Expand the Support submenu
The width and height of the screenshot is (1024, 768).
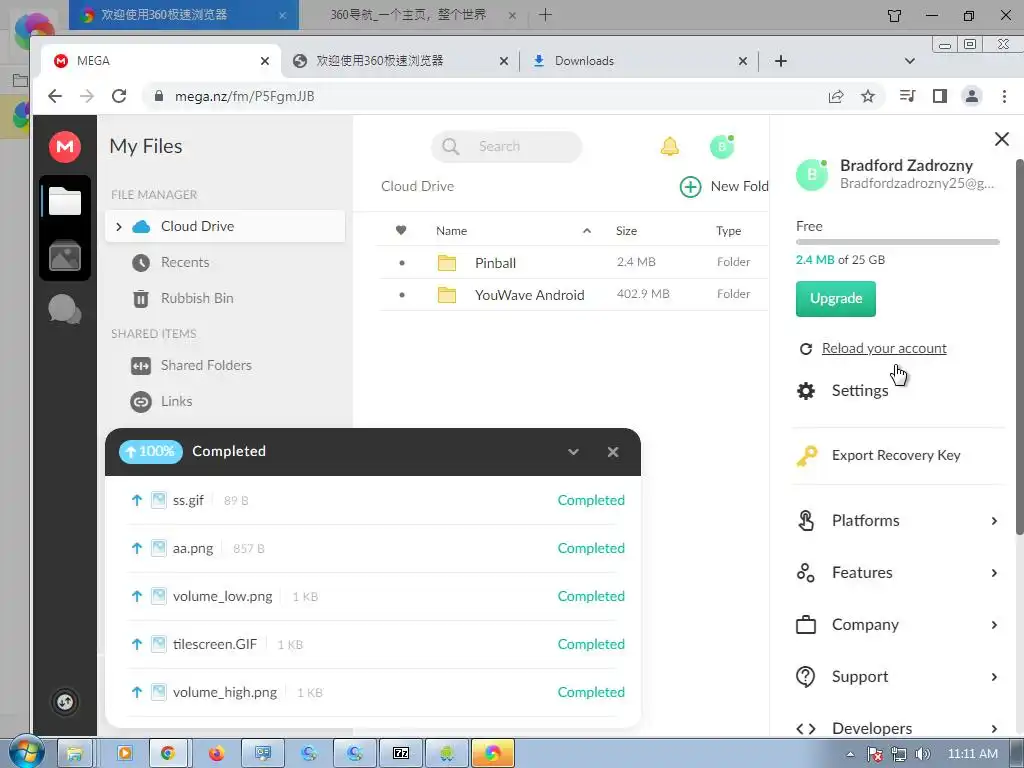click(x=896, y=677)
